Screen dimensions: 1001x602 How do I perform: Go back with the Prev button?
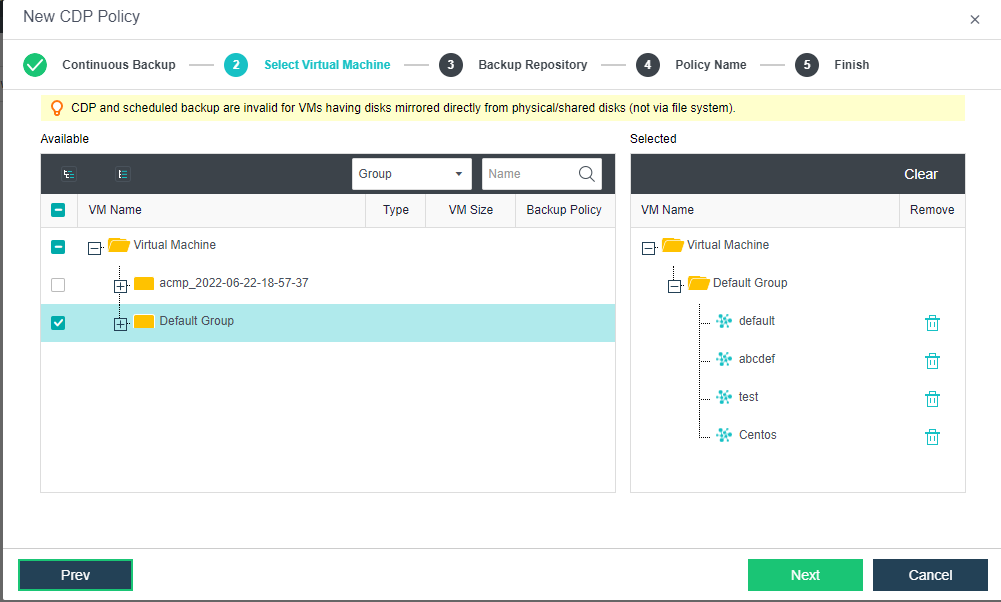coord(75,575)
